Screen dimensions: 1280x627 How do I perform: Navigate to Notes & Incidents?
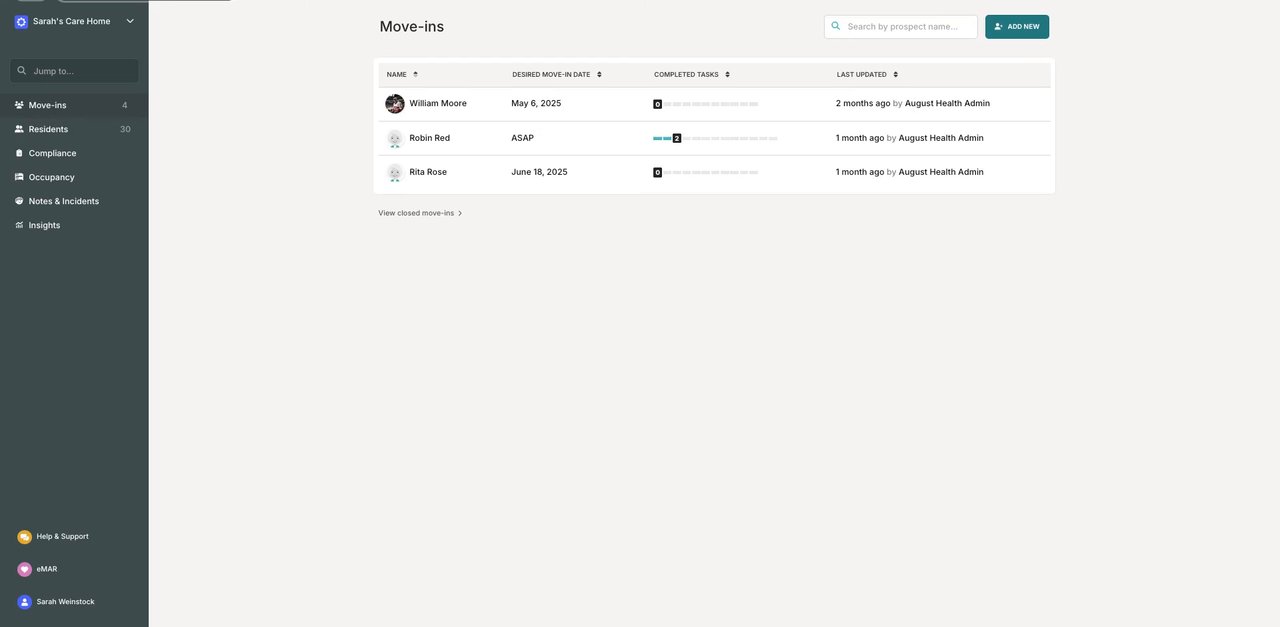click(63, 201)
